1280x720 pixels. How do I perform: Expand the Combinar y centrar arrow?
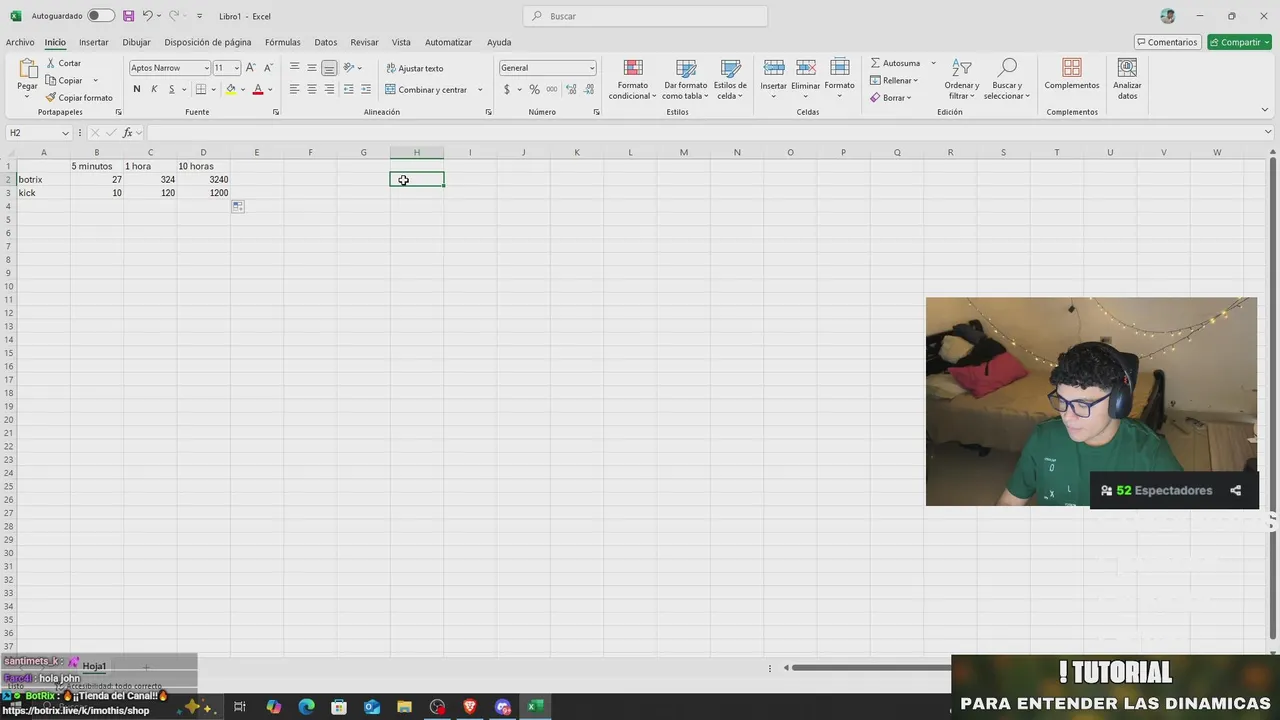point(480,90)
